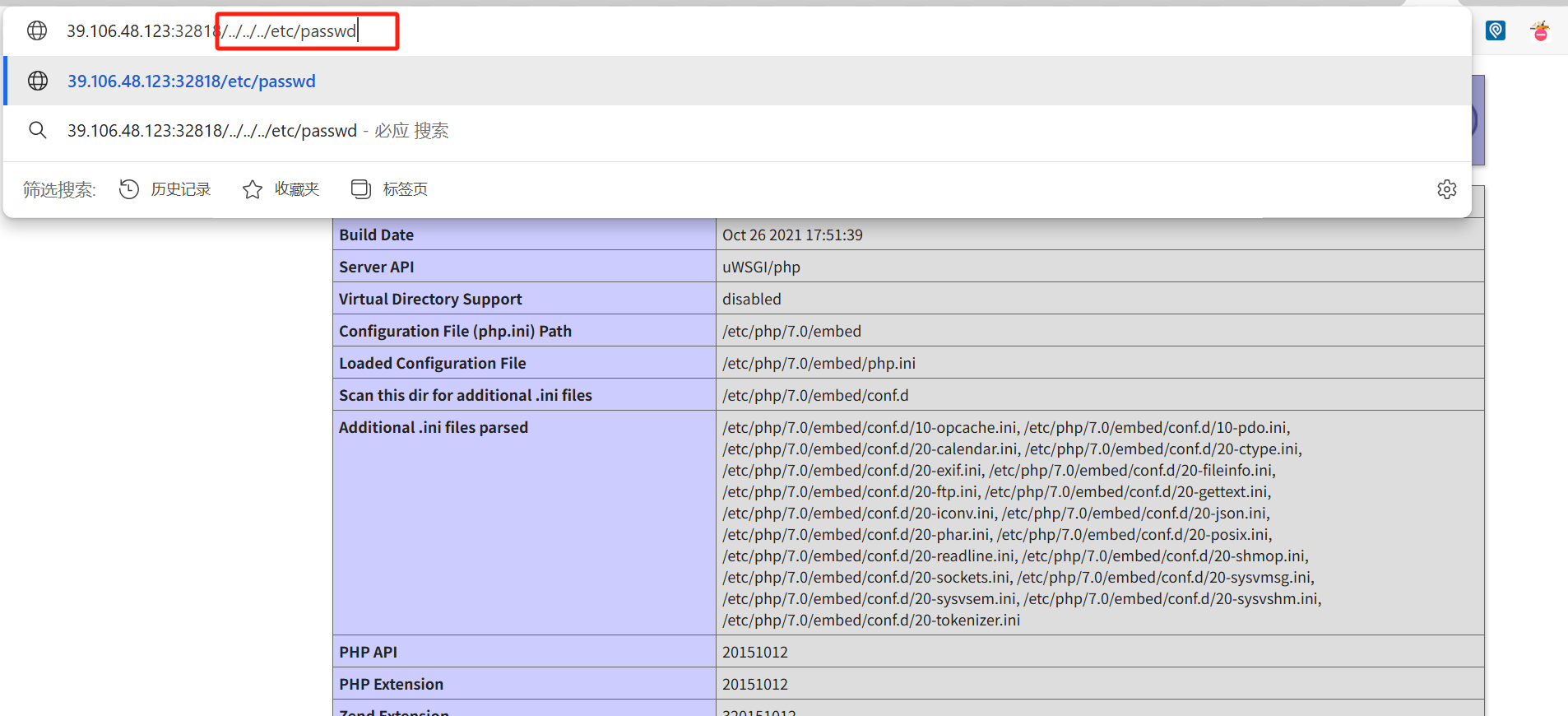
Task: Click the red bug extension icon
Action: 1540,31
